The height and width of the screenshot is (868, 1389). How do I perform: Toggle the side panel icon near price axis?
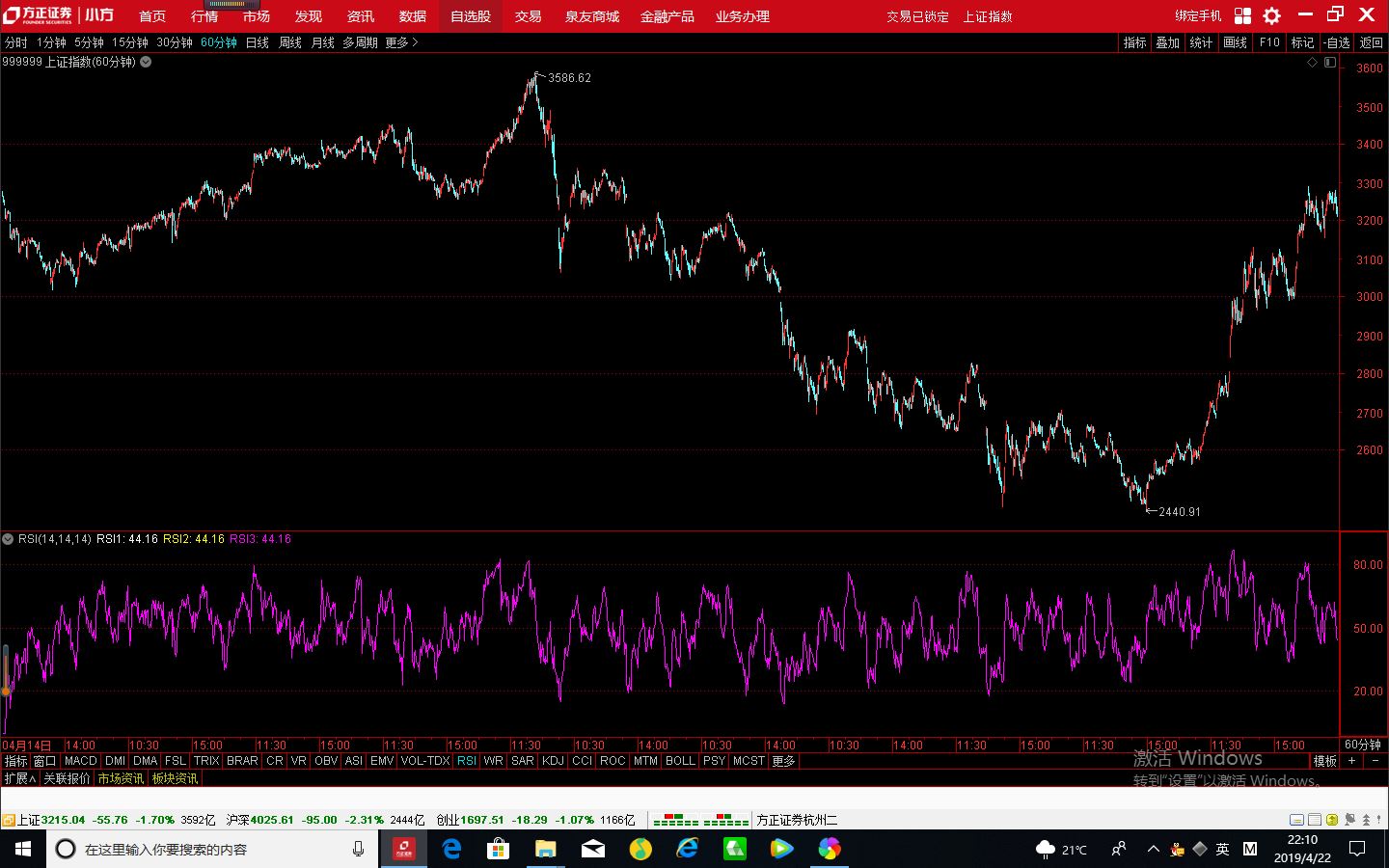[x=1330, y=62]
